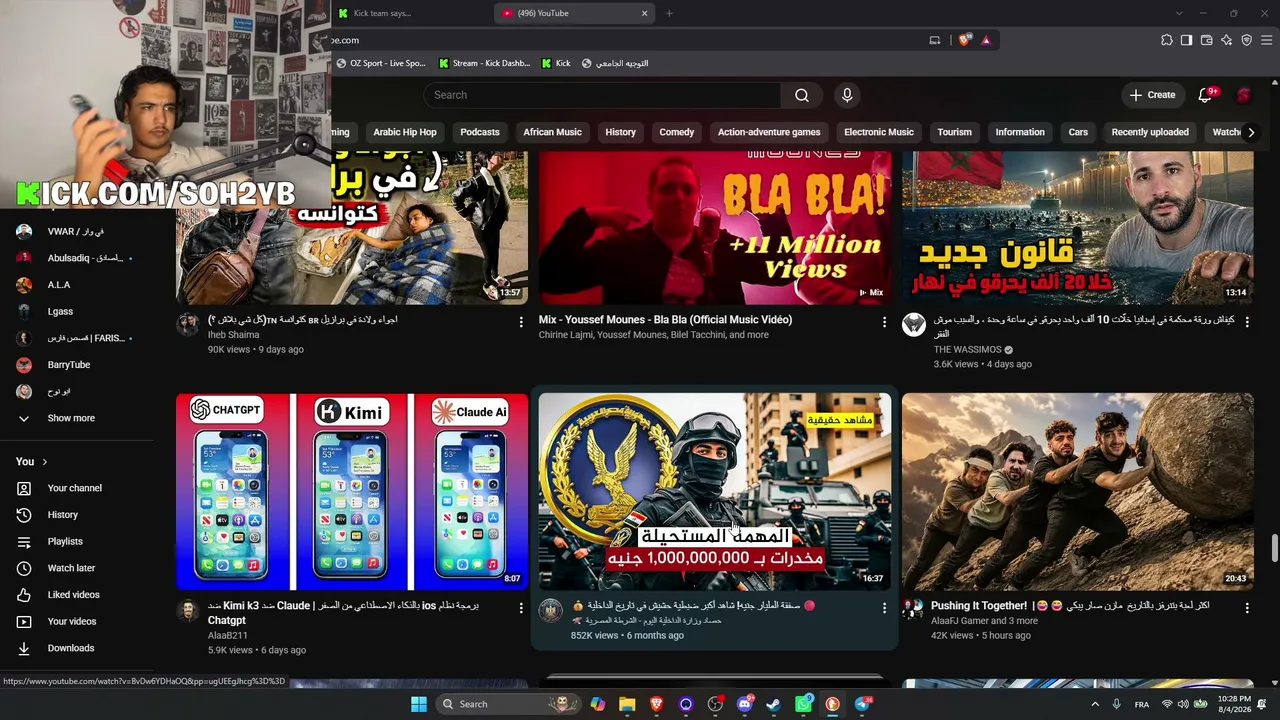Show hidden system tray icons chevron
Viewport: 1280px width, 720px height.
tap(1095, 704)
